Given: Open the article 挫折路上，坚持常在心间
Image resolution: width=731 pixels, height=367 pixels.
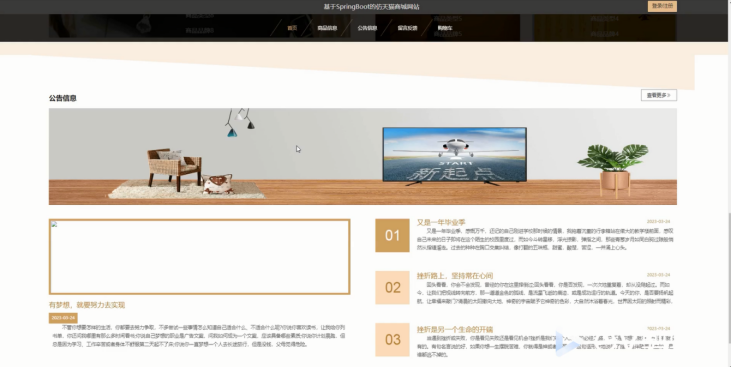Looking at the screenshot, I should 455,276.
